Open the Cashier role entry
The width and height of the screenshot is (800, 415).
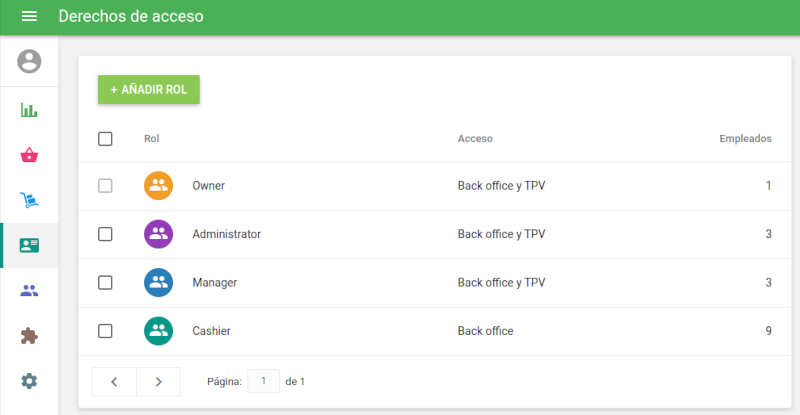[x=212, y=331]
